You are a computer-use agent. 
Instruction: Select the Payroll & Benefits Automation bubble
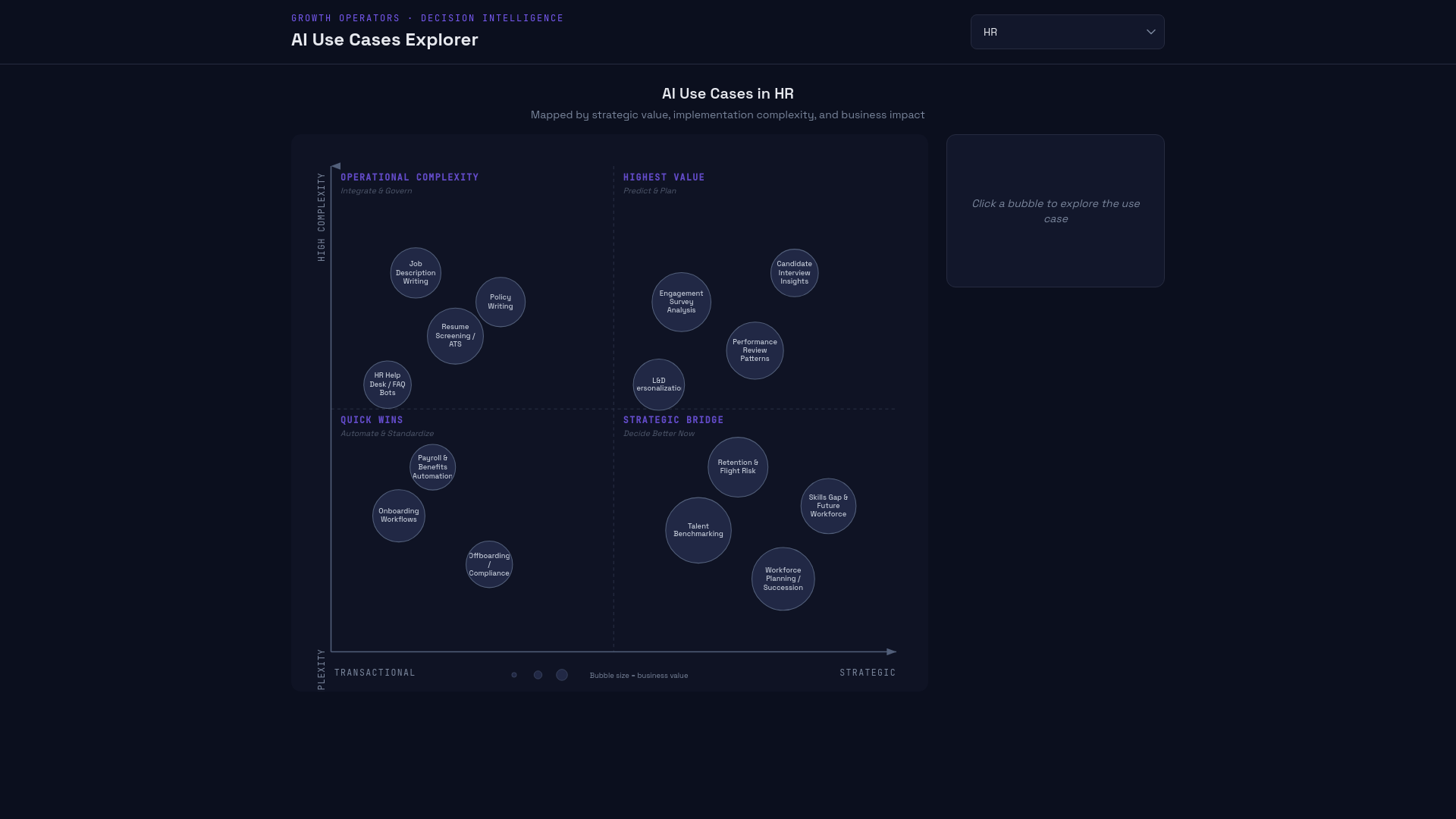click(432, 467)
